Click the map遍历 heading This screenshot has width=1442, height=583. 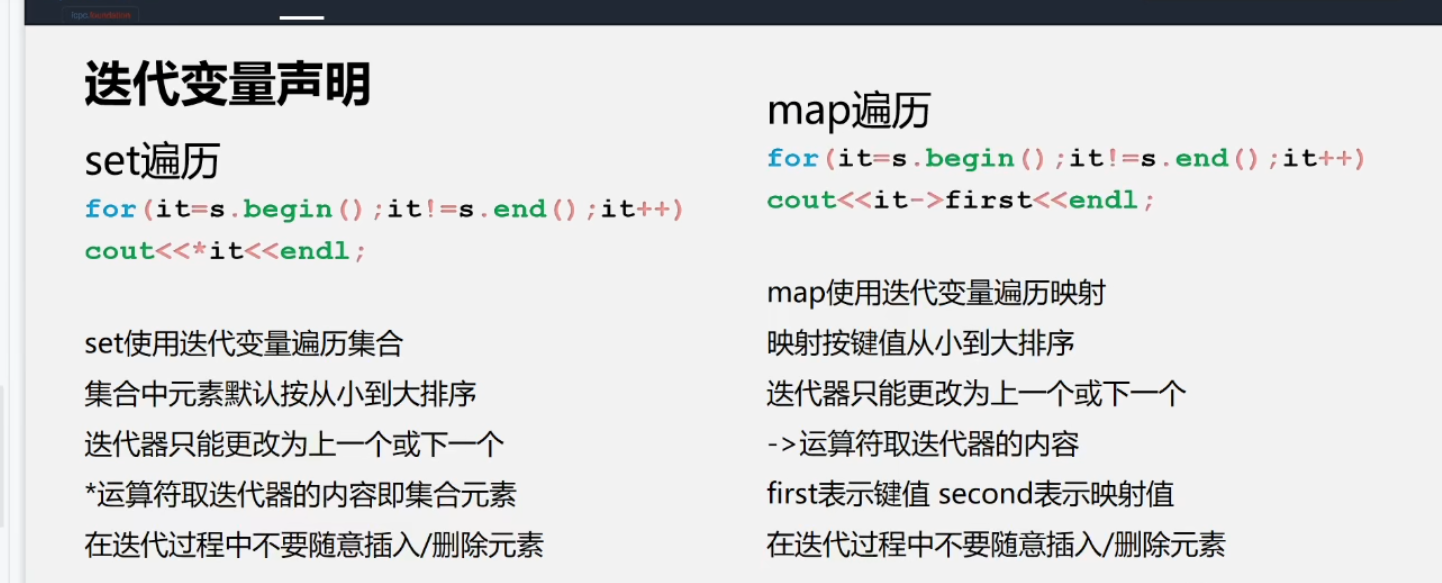(848, 111)
